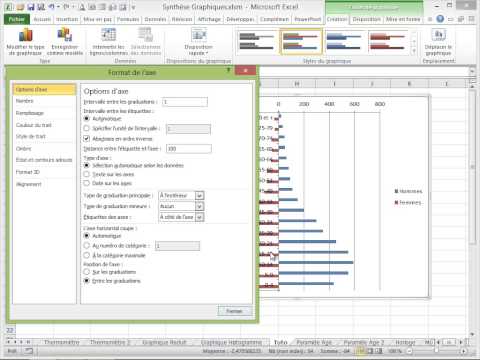The width and height of the screenshot is (480, 360).
Task: Close the Format de l'axe dialog with red X
Action: pyautogui.click(x=245, y=70)
